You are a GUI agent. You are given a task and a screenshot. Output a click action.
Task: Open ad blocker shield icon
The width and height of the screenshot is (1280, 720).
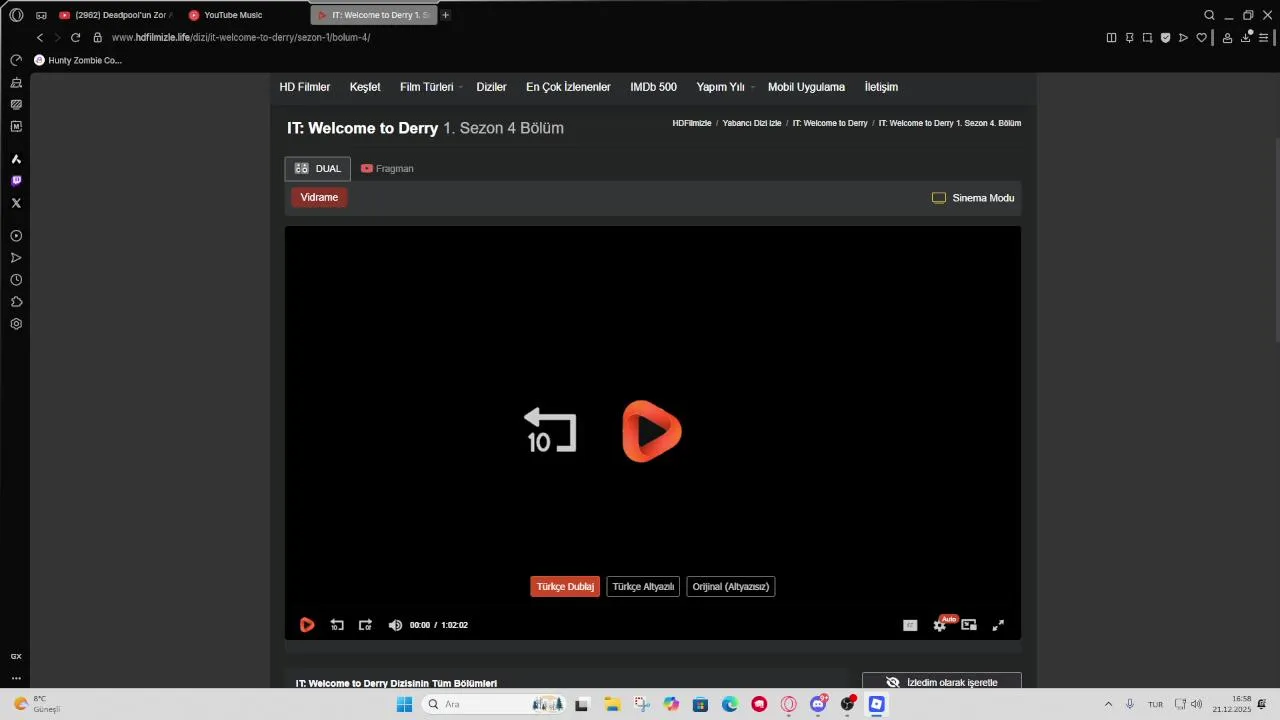(x=1165, y=38)
